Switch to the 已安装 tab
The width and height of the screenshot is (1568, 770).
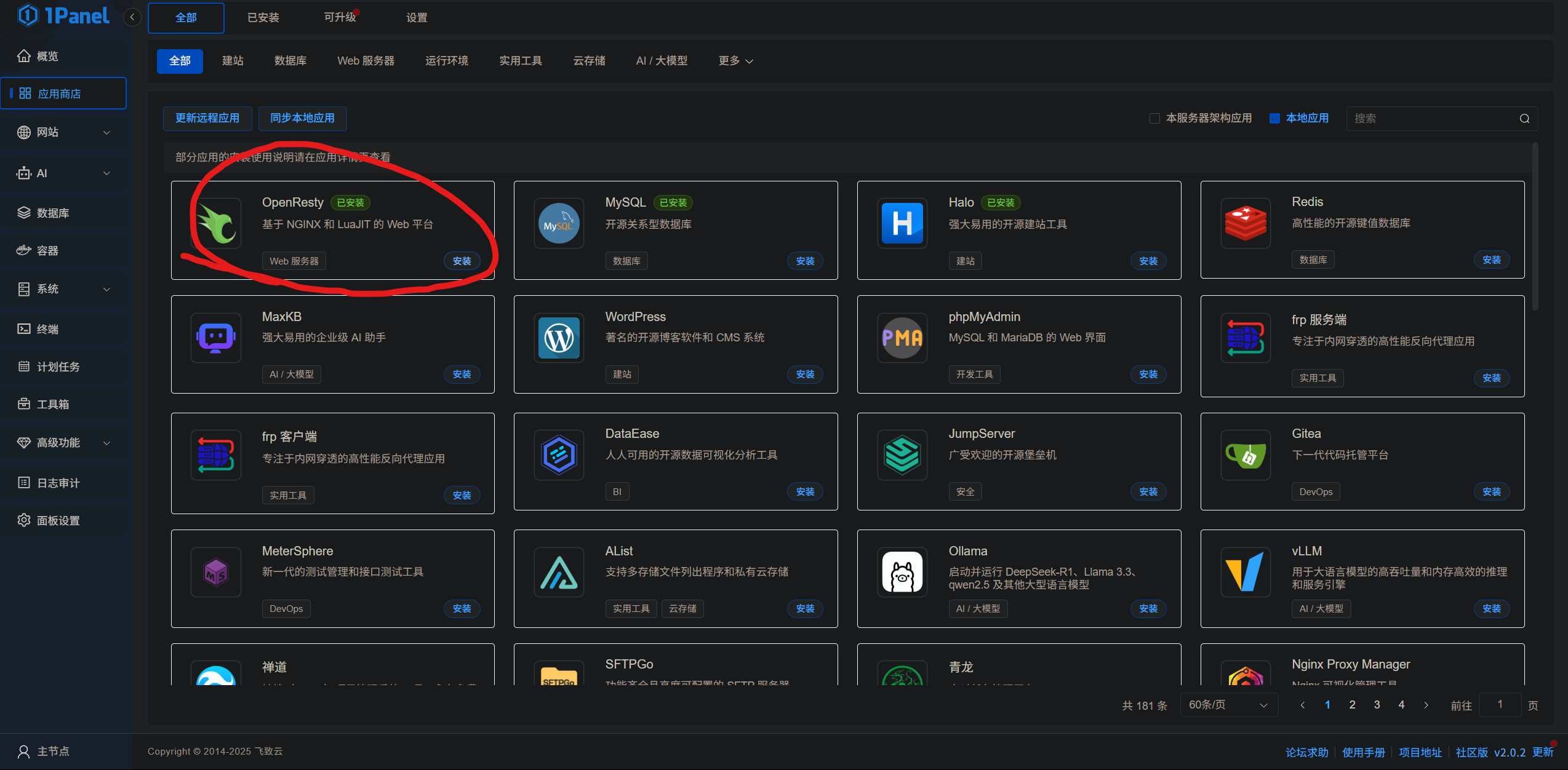[263, 17]
